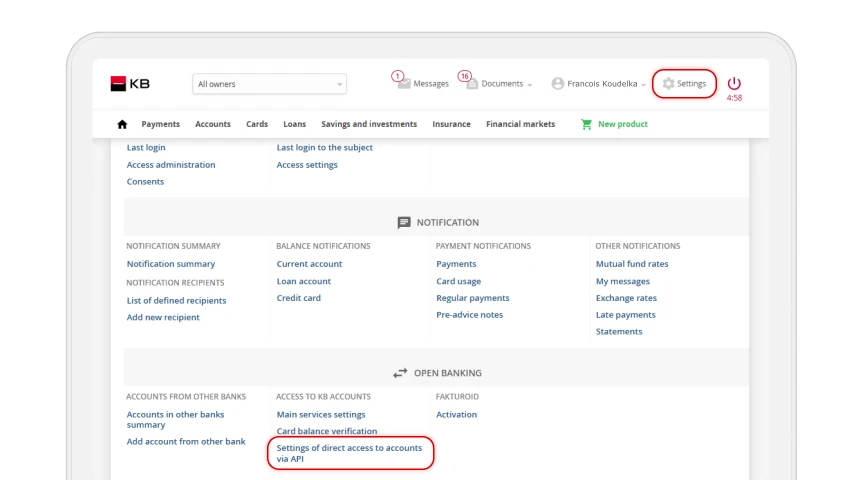Open the Documents icon with badge
This screenshot has height=480, width=864.
(x=472, y=84)
